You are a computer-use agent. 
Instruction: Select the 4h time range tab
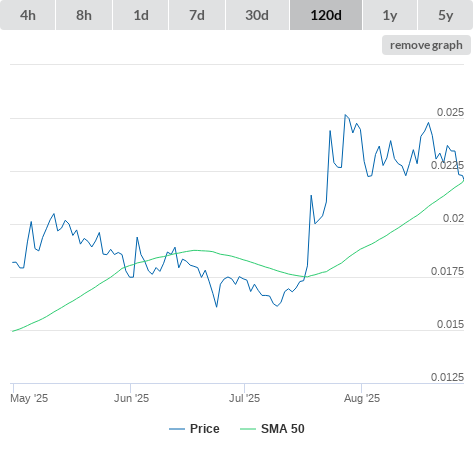(x=28, y=15)
